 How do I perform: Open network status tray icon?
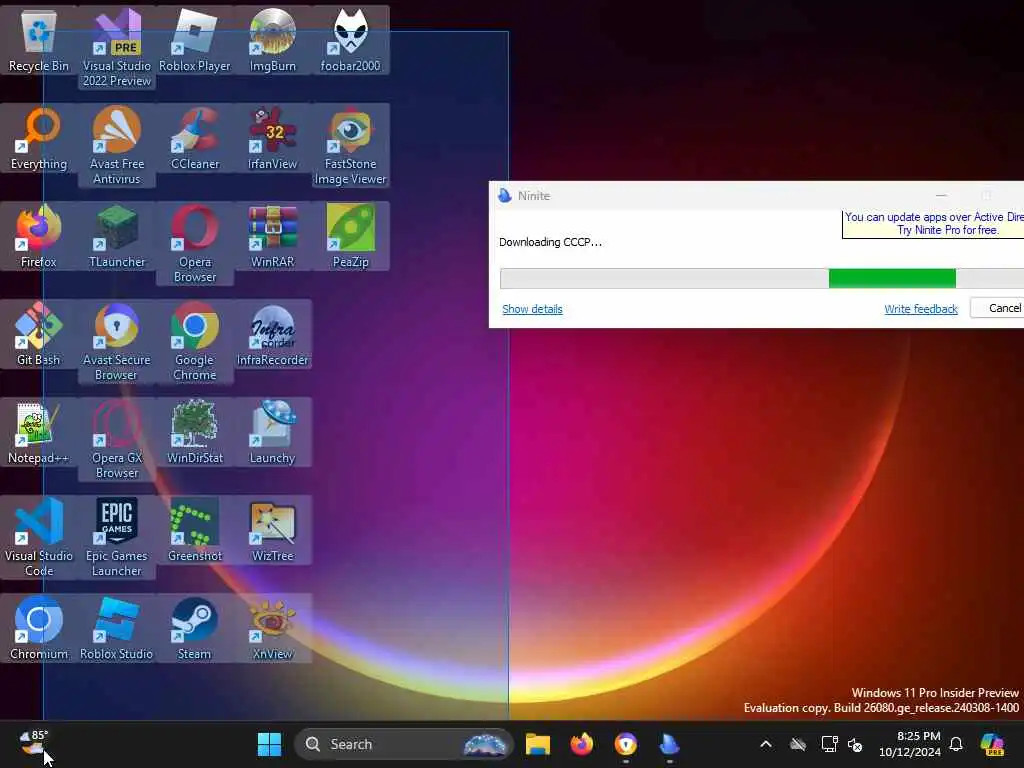829,744
